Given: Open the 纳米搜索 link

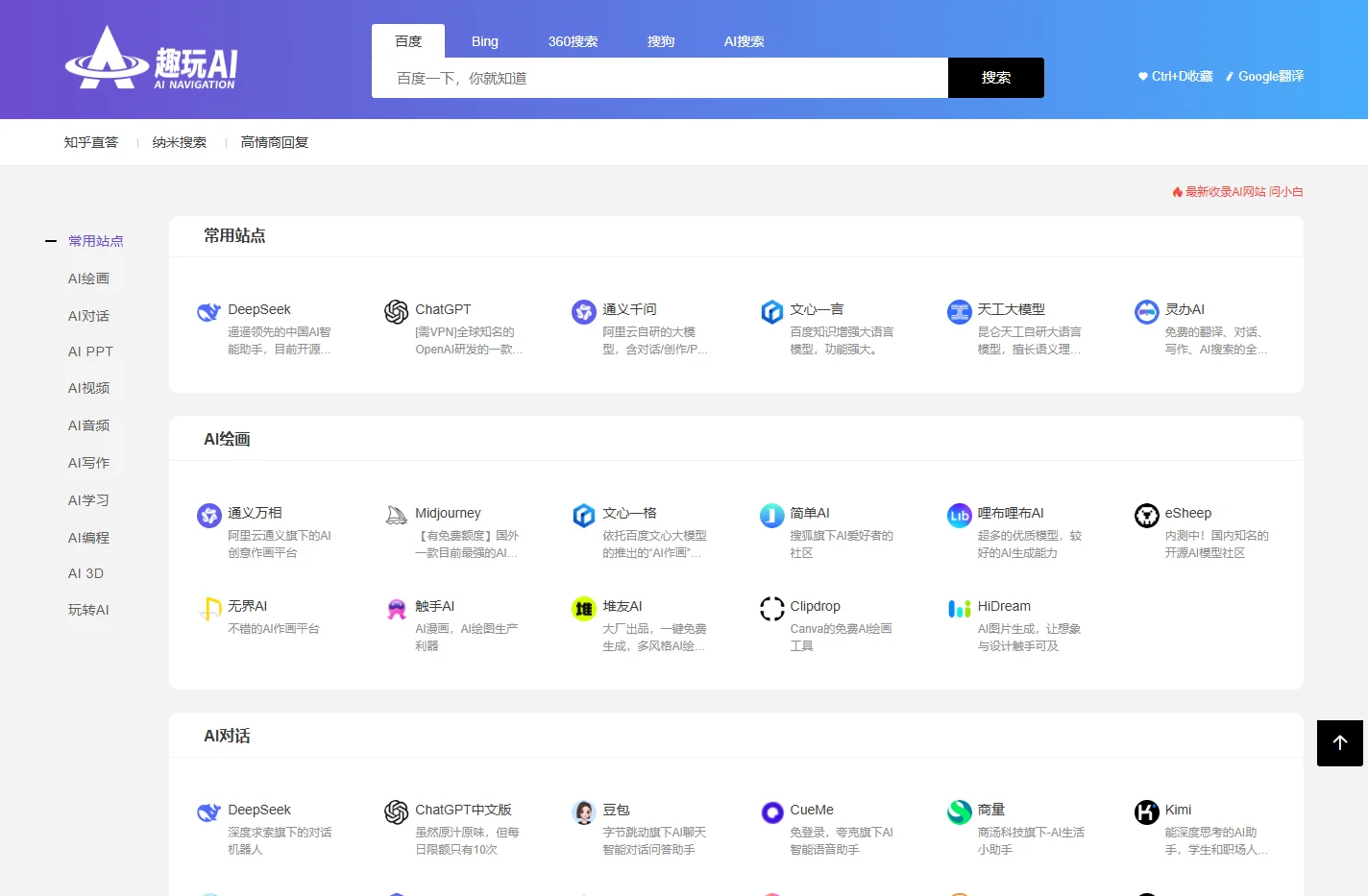Looking at the screenshot, I should click(x=180, y=142).
